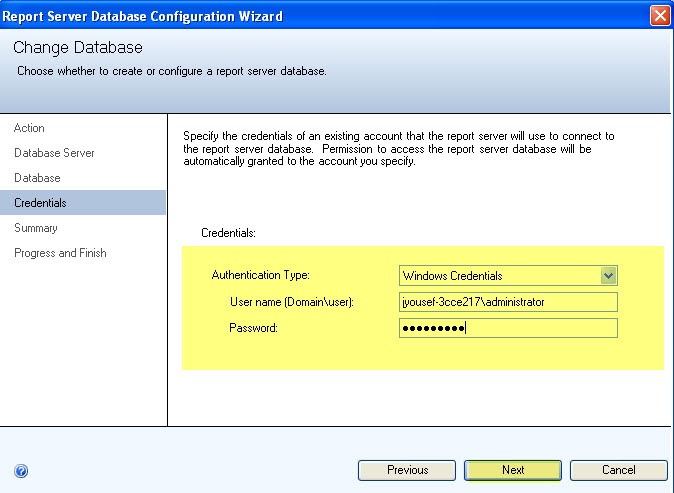Select the Credentials step
Viewport: 674px width, 493px height.
click(x=83, y=202)
